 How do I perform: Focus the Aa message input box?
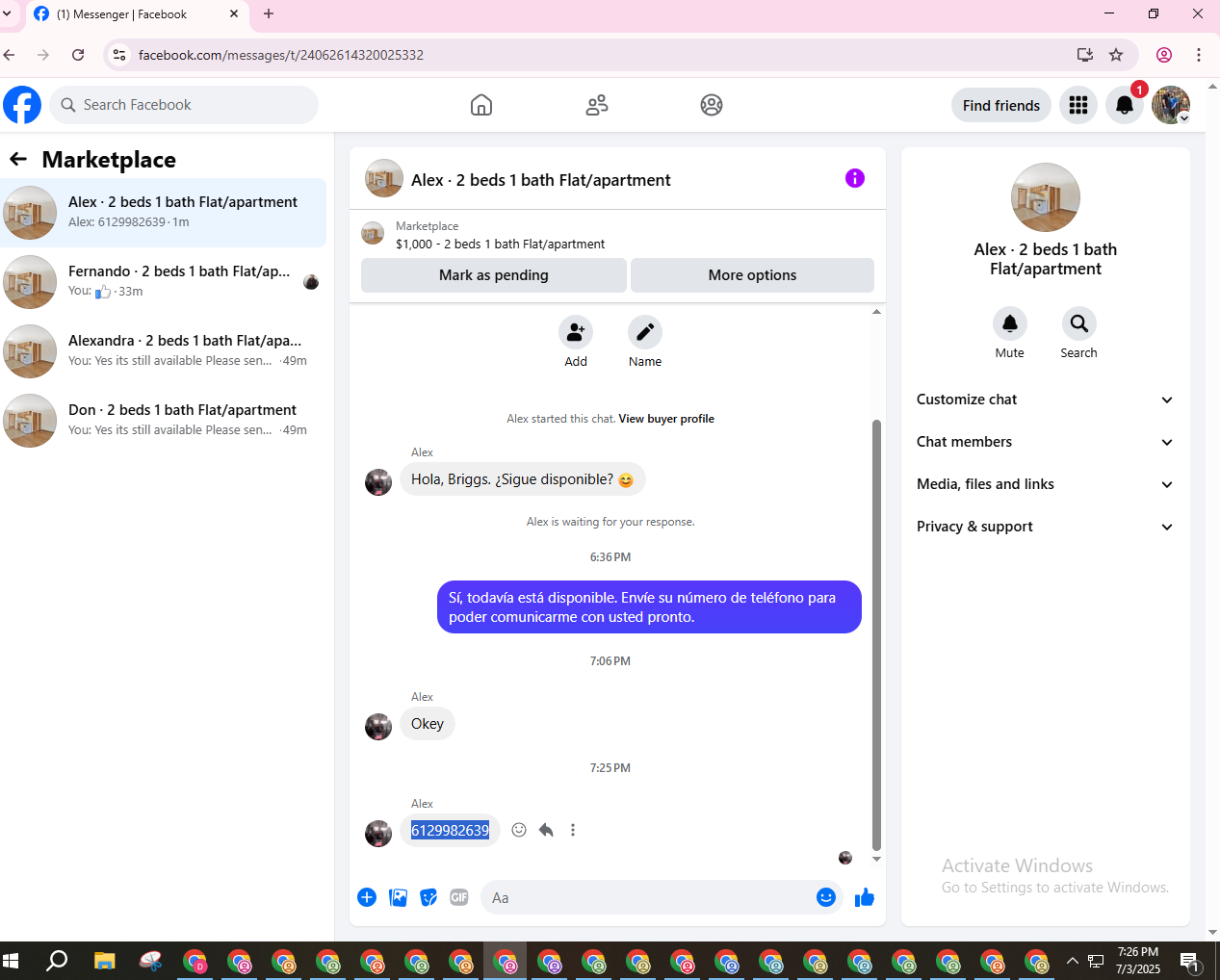tap(662, 897)
